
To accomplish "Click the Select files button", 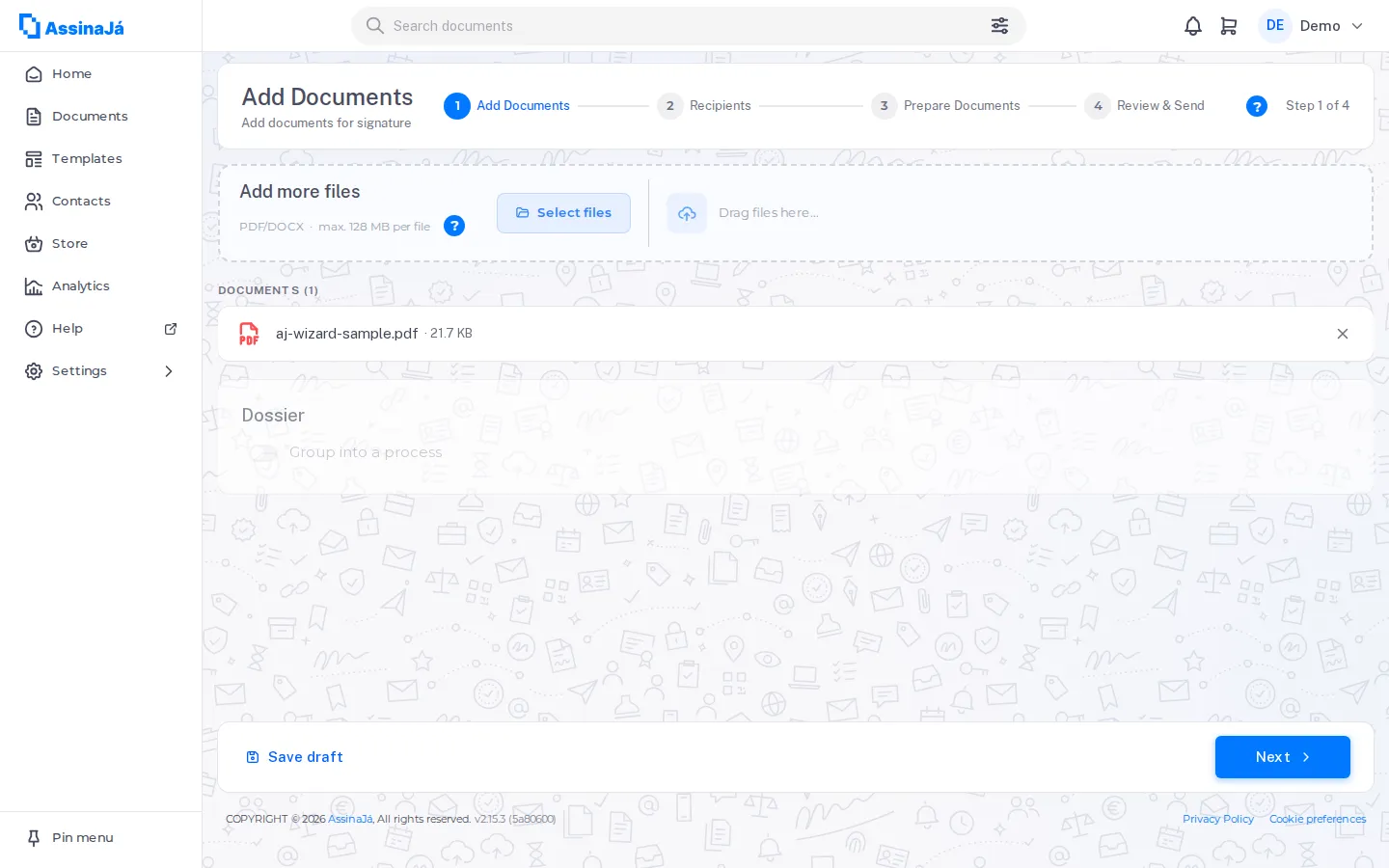I will (x=563, y=213).
